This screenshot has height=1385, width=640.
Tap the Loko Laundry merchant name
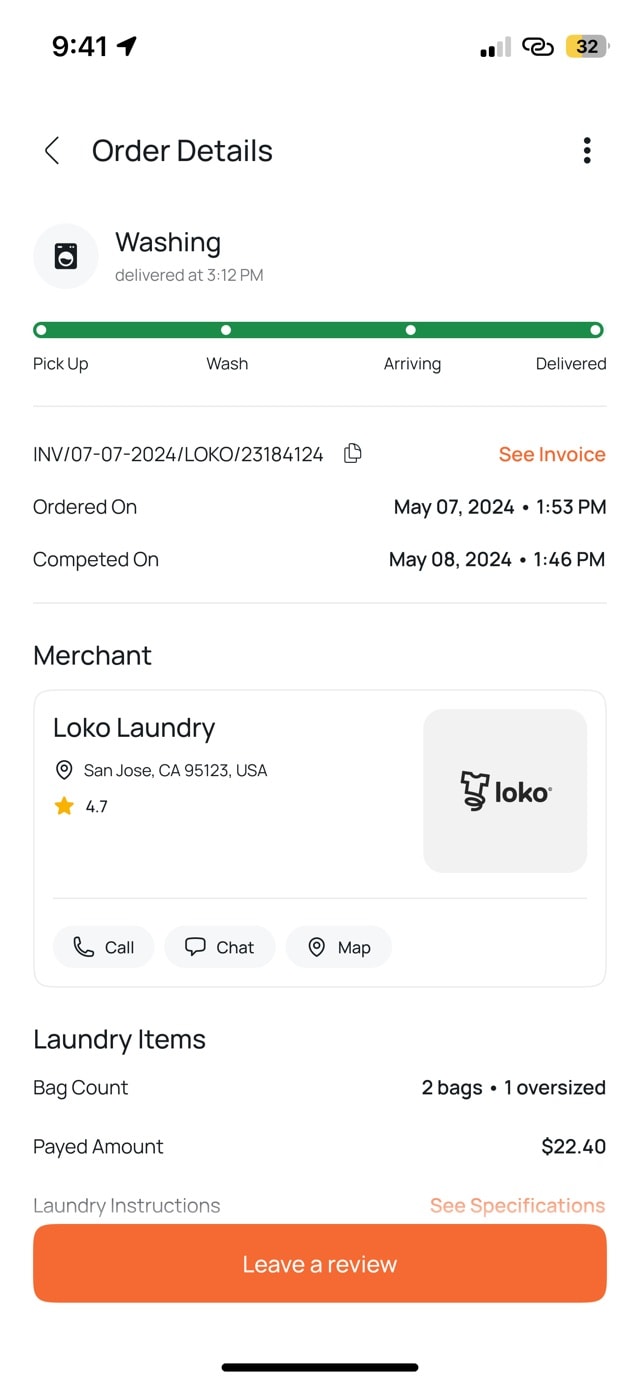point(134,728)
